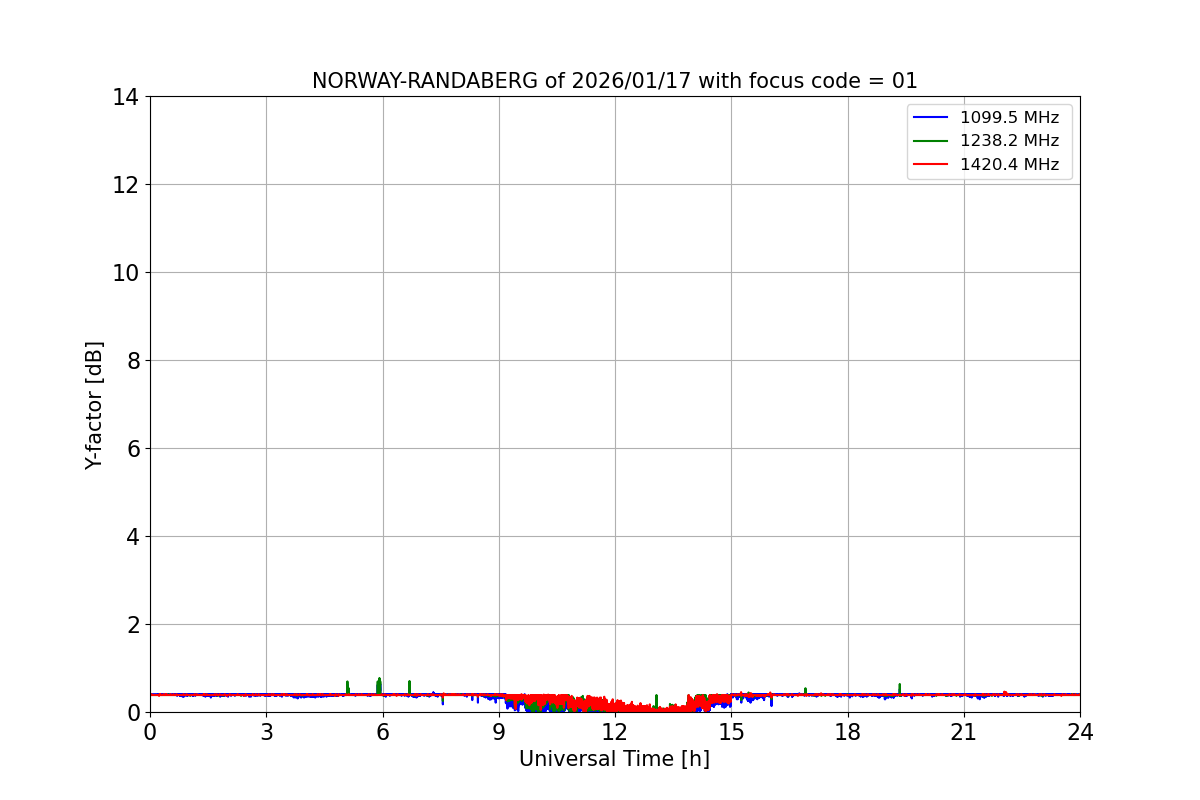Click the green spike near 19 h
1200x800 pixels.
coord(900,688)
